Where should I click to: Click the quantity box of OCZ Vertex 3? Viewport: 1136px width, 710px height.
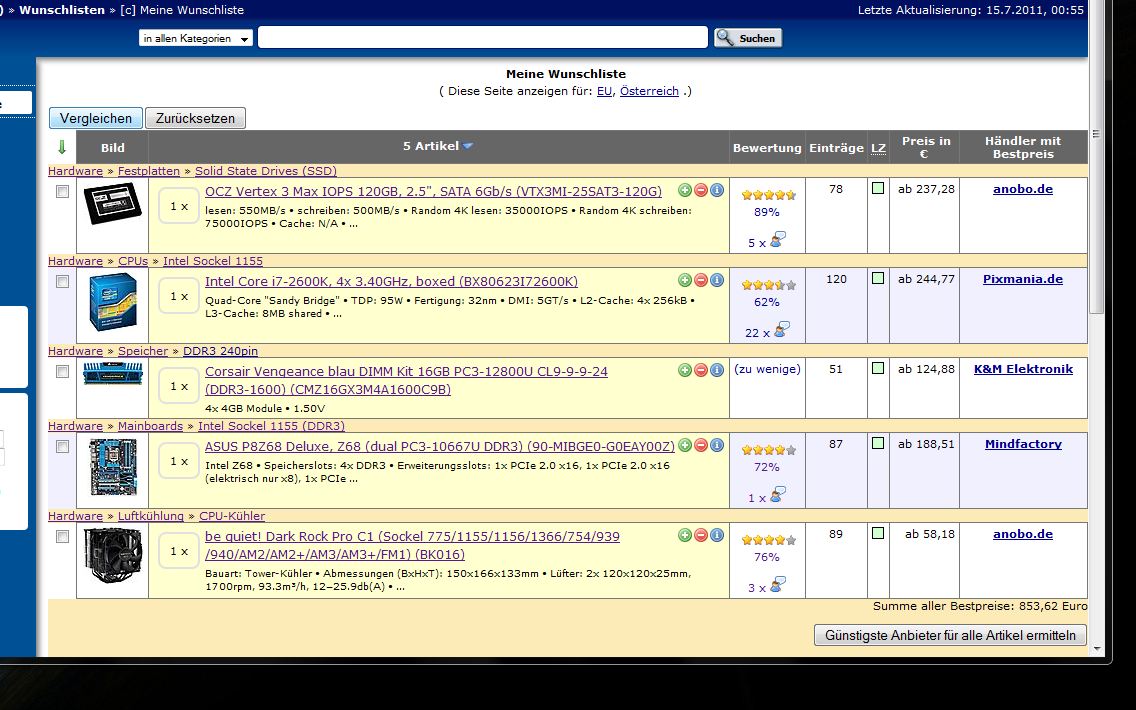click(179, 206)
